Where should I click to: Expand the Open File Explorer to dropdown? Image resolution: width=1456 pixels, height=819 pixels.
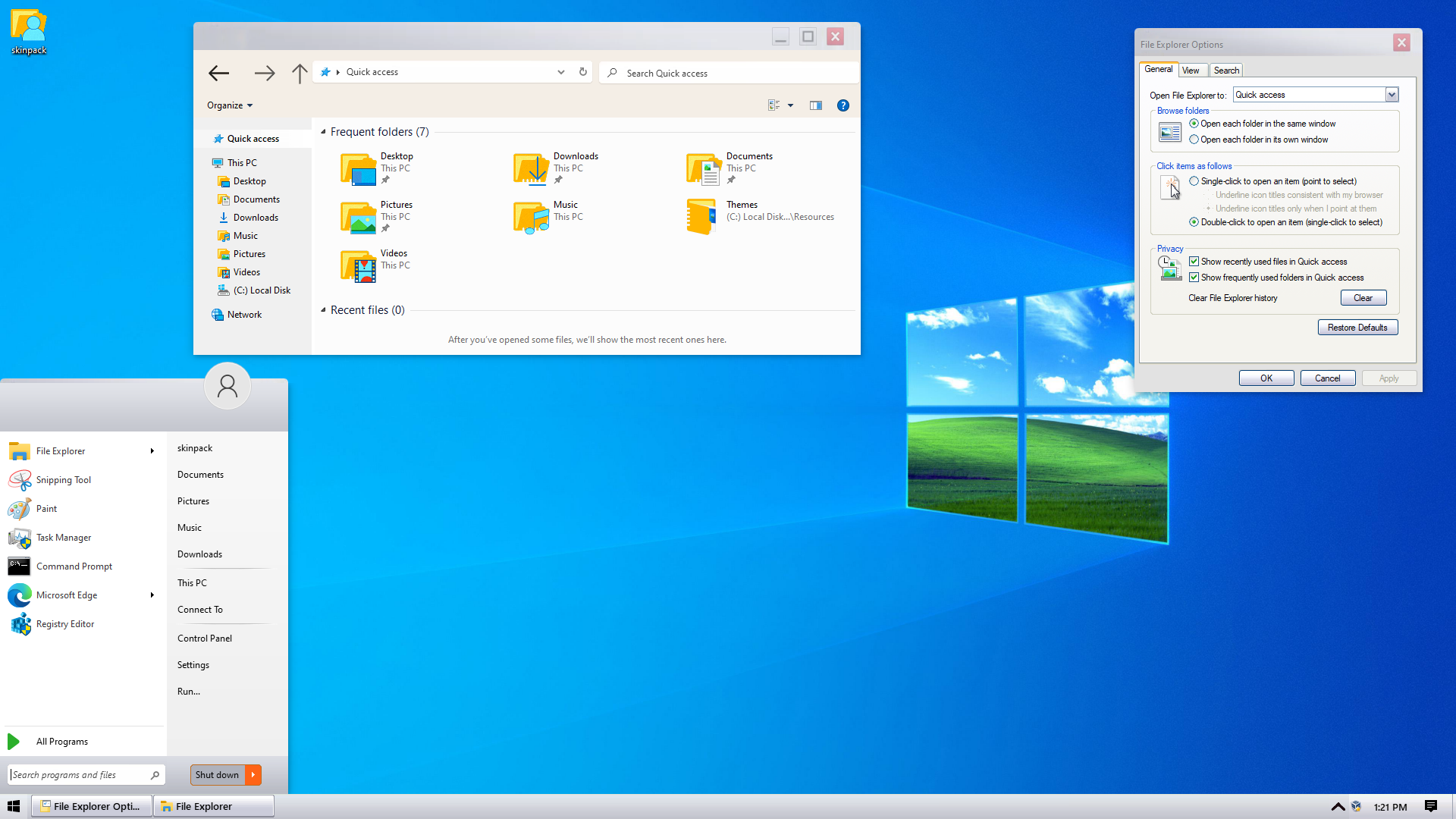pyautogui.click(x=1392, y=95)
